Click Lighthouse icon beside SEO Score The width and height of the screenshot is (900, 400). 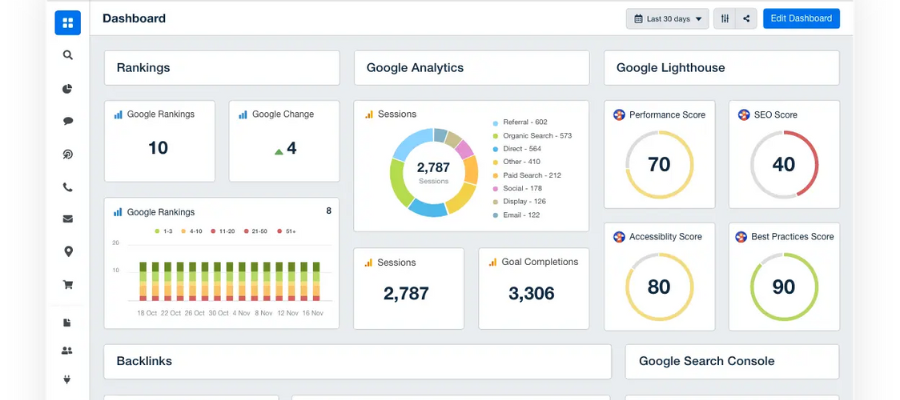coord(744,115)
